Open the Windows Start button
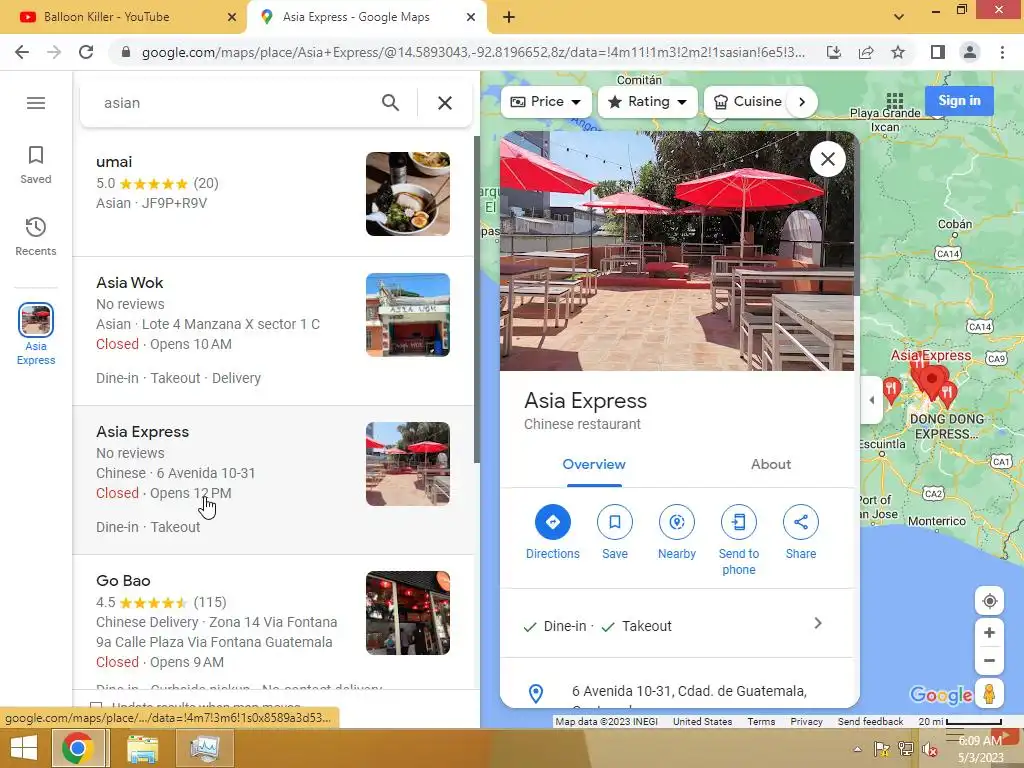This screenshot has height=768, width=1024. 24,748
